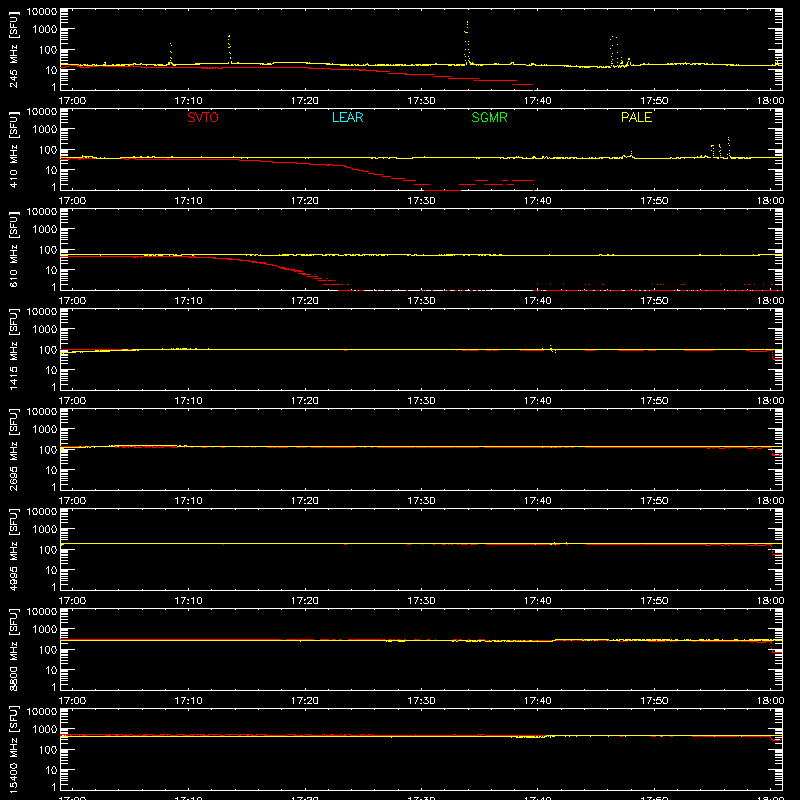Click the 10000 y-axis label of the 245 MHz panel
Viewport: 800px width, 800px height.
[42, 11]
